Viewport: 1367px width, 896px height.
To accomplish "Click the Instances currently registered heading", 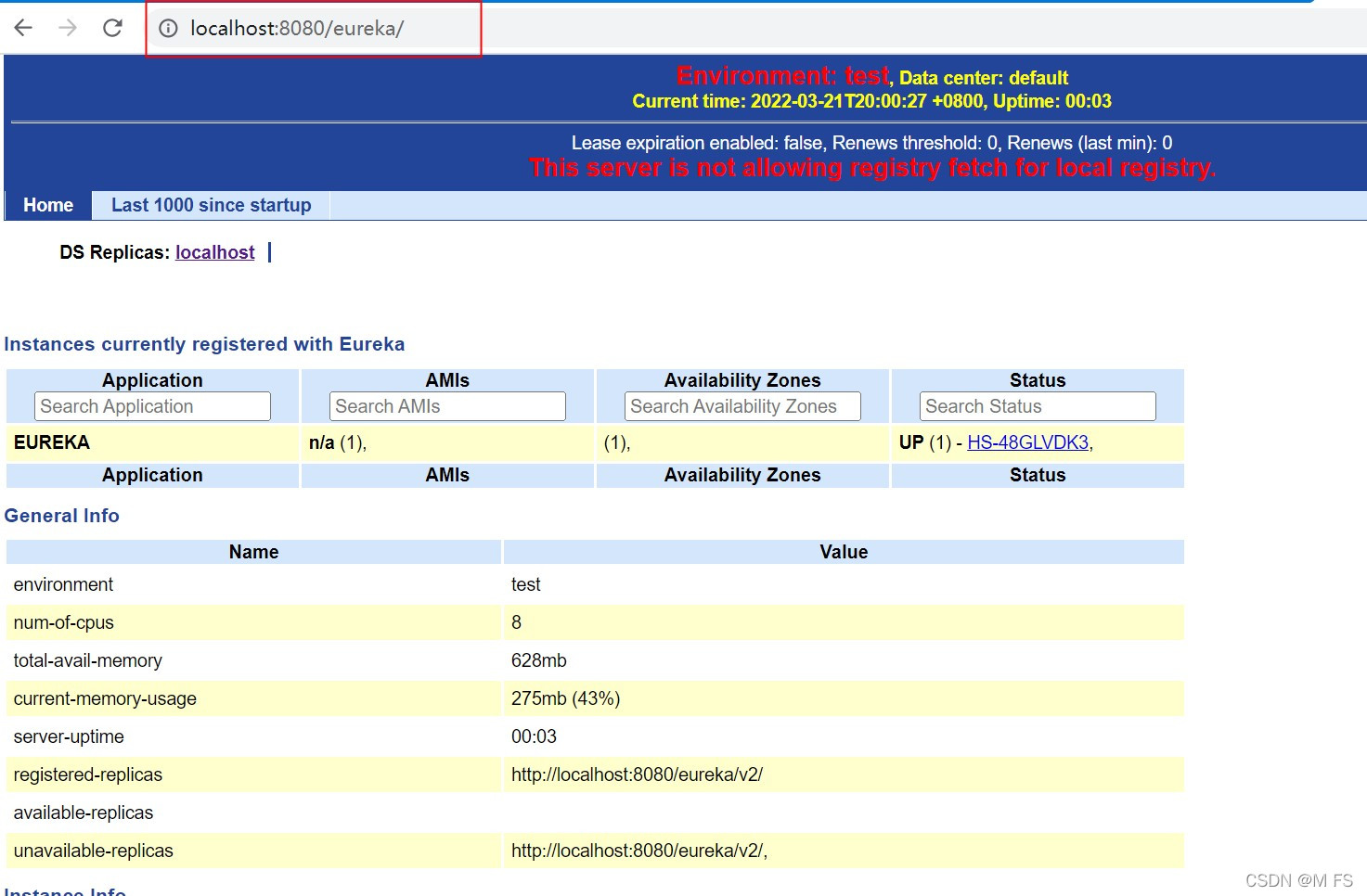I will pyautogui.click(x=204, y=344).
